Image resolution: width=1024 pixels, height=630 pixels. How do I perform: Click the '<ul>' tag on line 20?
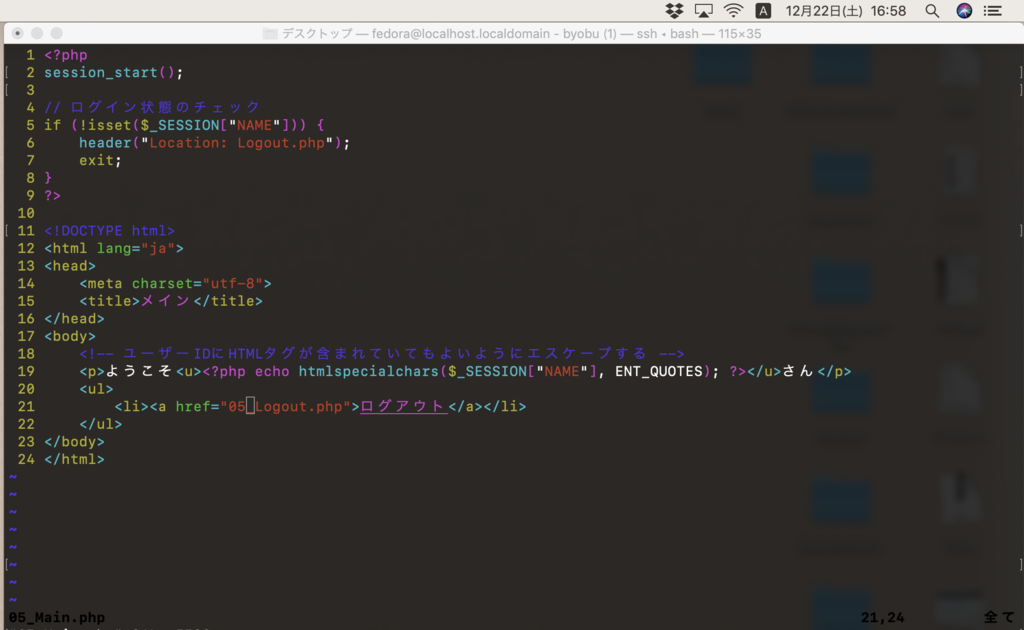coord(96,388)
